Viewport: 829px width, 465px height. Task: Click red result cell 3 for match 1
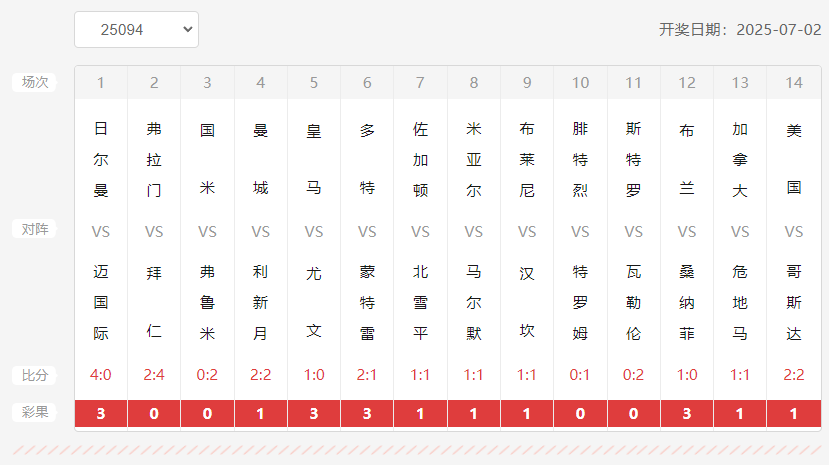(100, 413)
